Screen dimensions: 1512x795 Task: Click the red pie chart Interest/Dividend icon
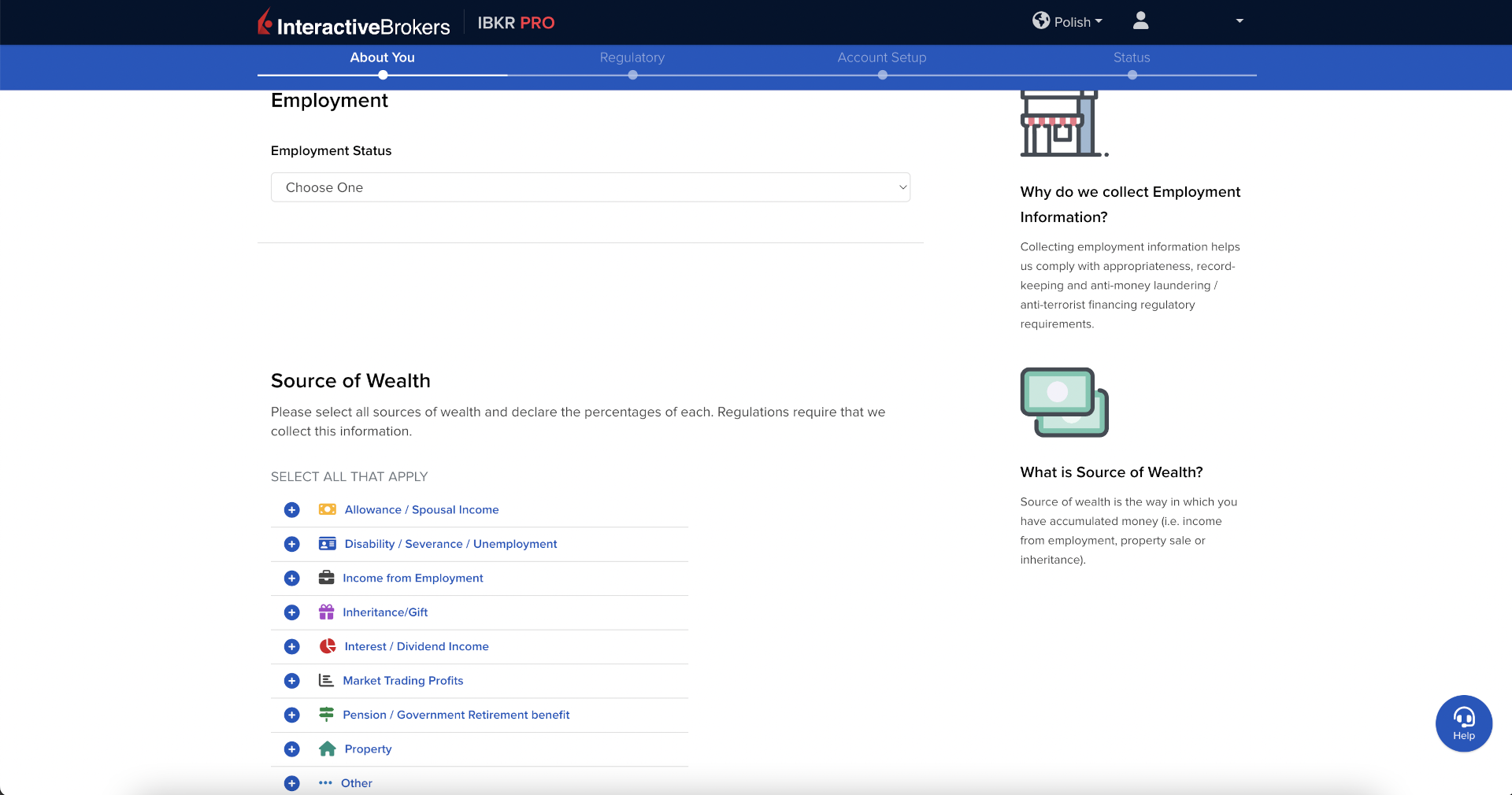pos(328,646)
